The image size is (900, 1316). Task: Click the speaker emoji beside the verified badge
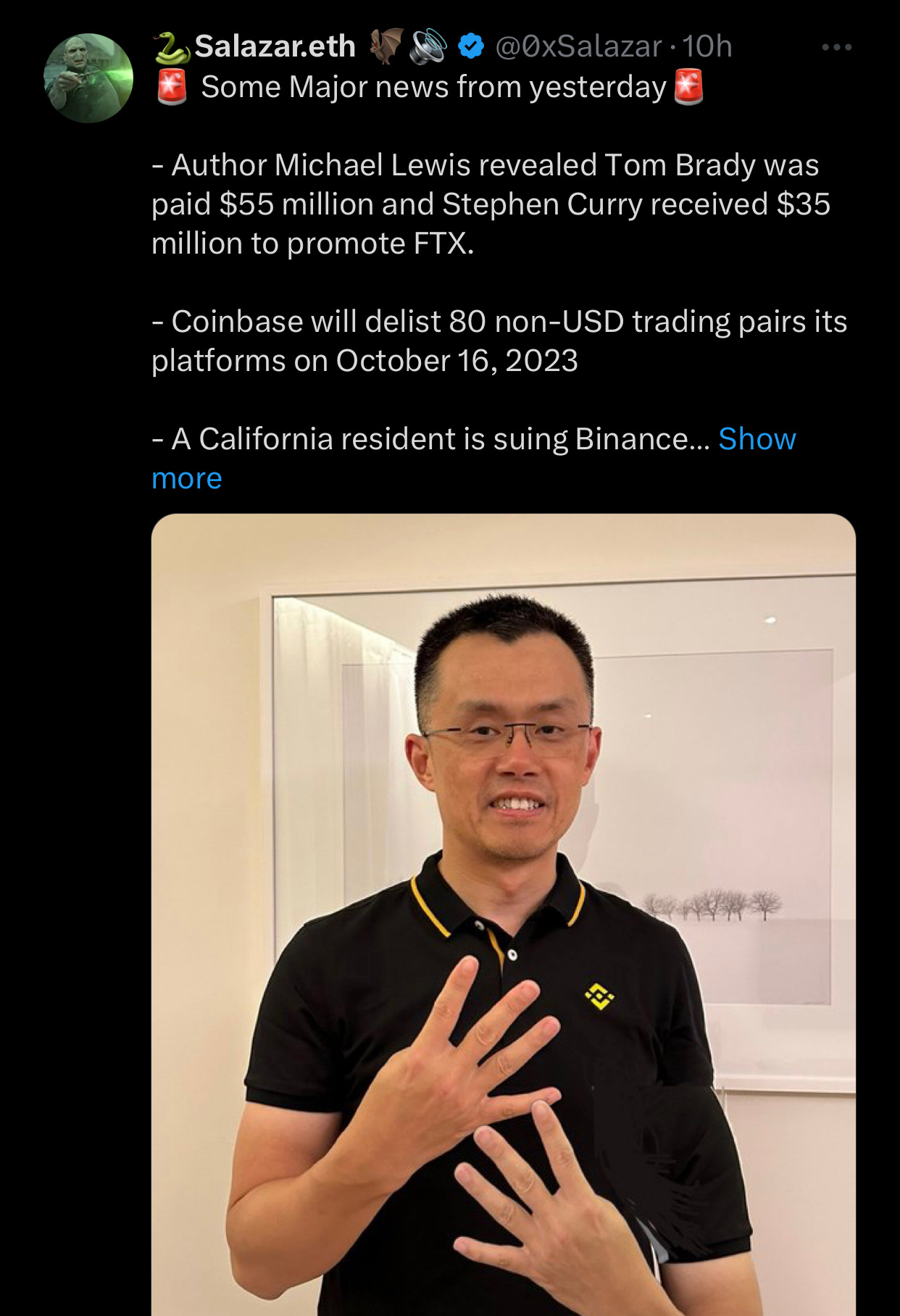(x=429, y=46)
